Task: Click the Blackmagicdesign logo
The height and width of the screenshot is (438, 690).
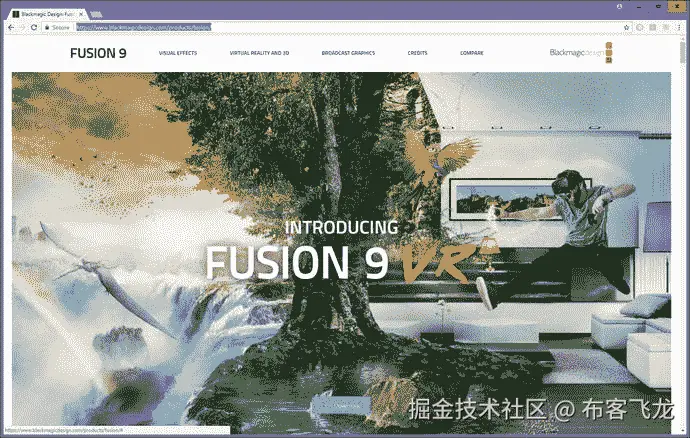Action: (580, 52)
